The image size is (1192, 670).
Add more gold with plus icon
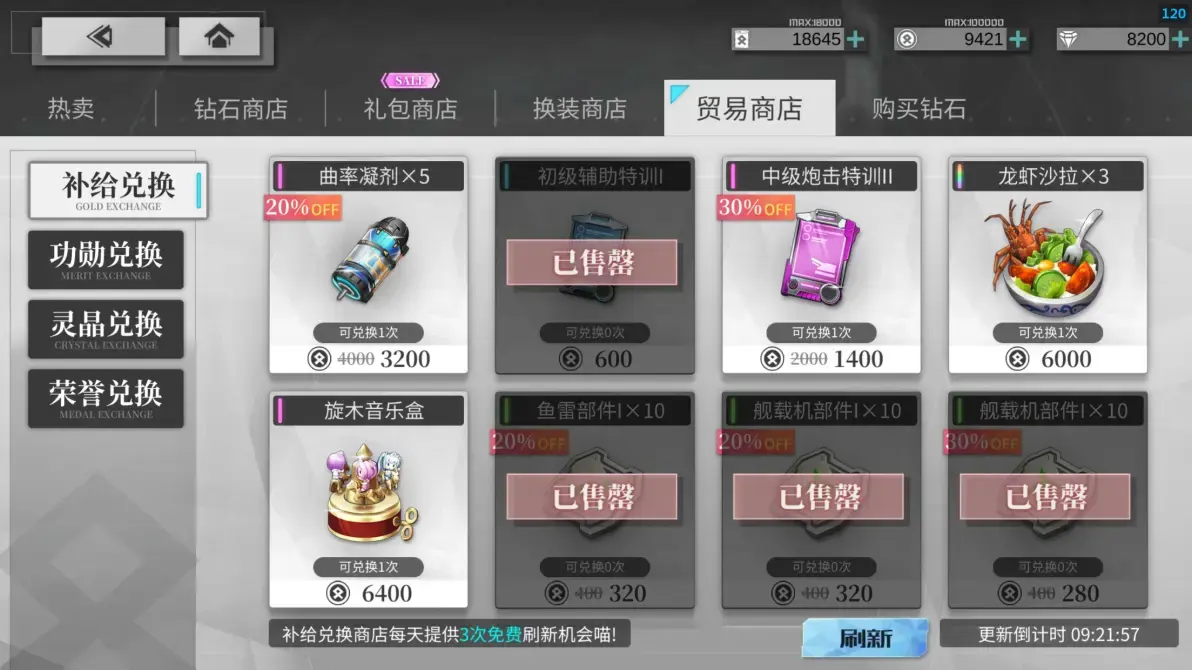pos(855,39)
